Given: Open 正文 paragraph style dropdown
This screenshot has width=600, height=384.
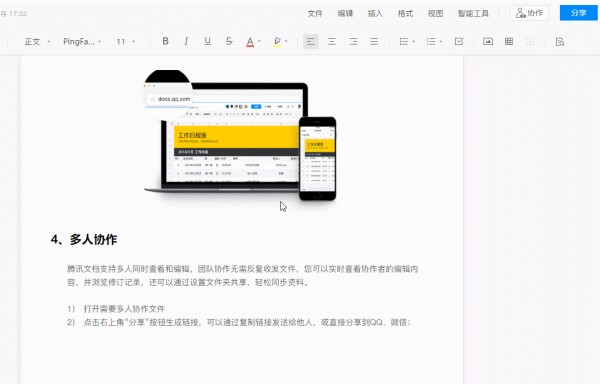Looking at the screenshot, I should (37, 42).
